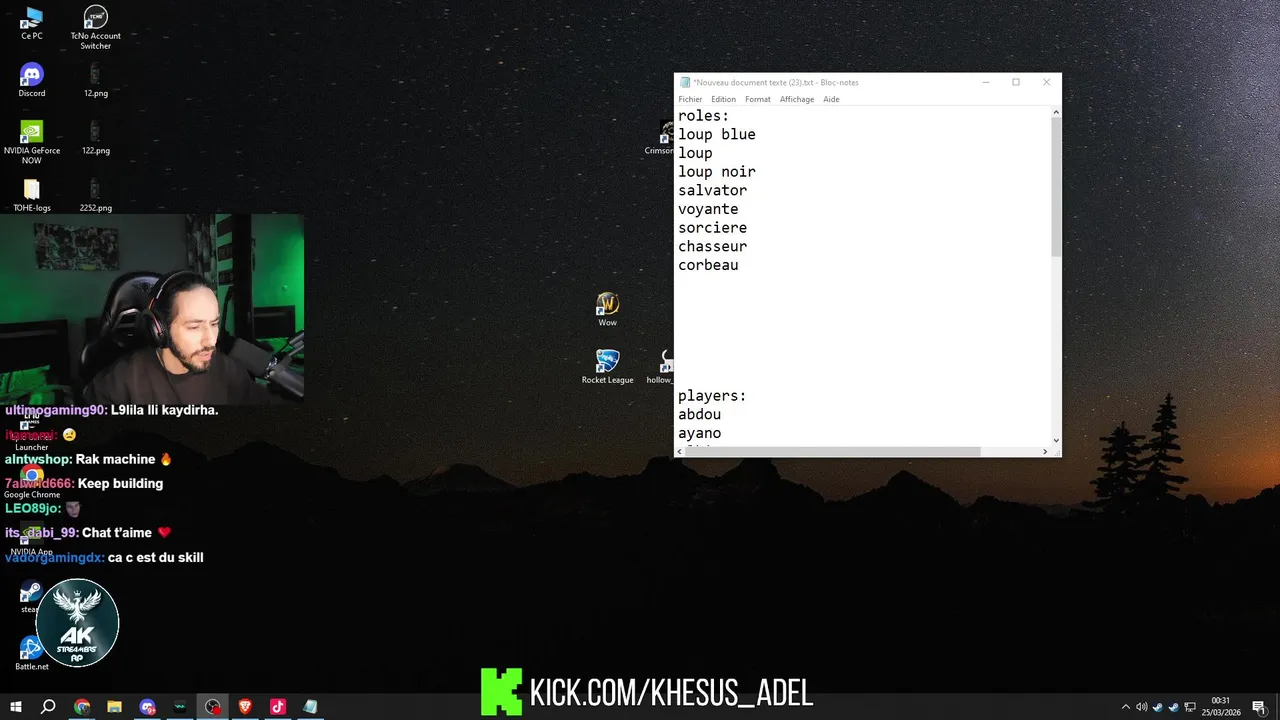Place cursor on the "sorciere" line
The width and height of the screenshot is (1280, 720).
(712, 228)
